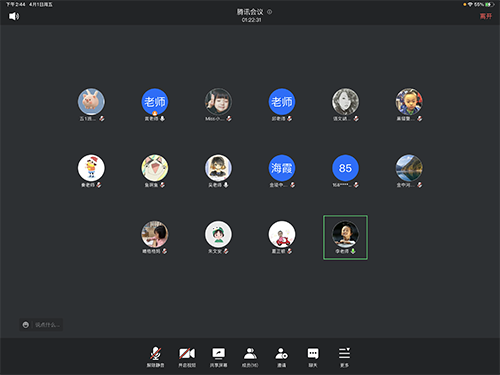The height and width of the screenshot is (375, 500).
Task: Click the battery indicator in status bar
Action: [490, 4]
